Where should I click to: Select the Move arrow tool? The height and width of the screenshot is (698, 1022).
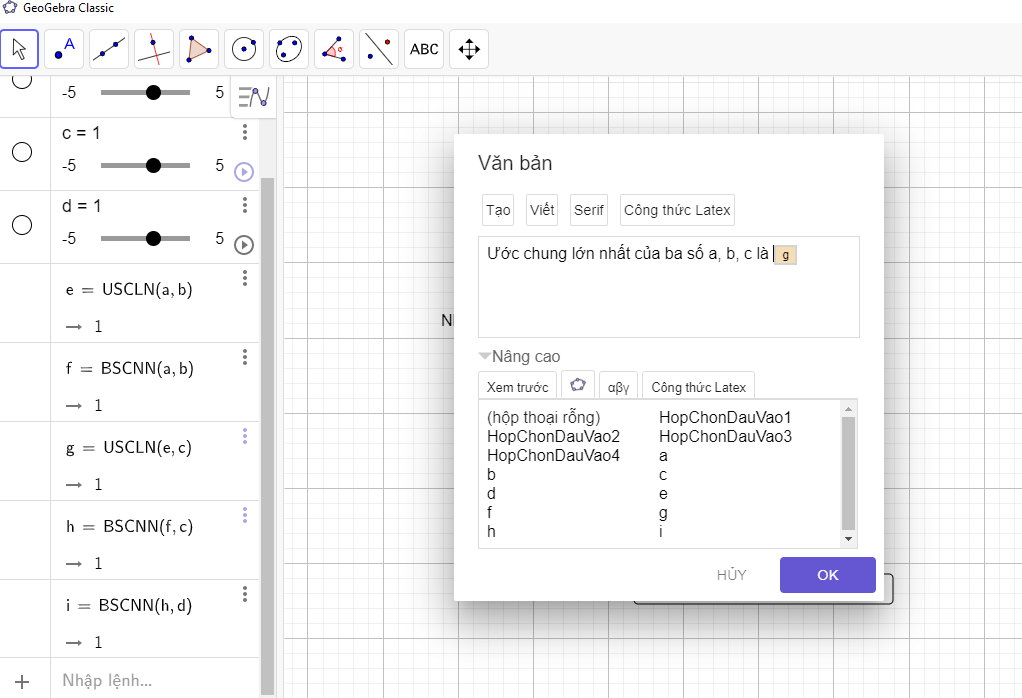pyautogui.click(x=19, y=48)
